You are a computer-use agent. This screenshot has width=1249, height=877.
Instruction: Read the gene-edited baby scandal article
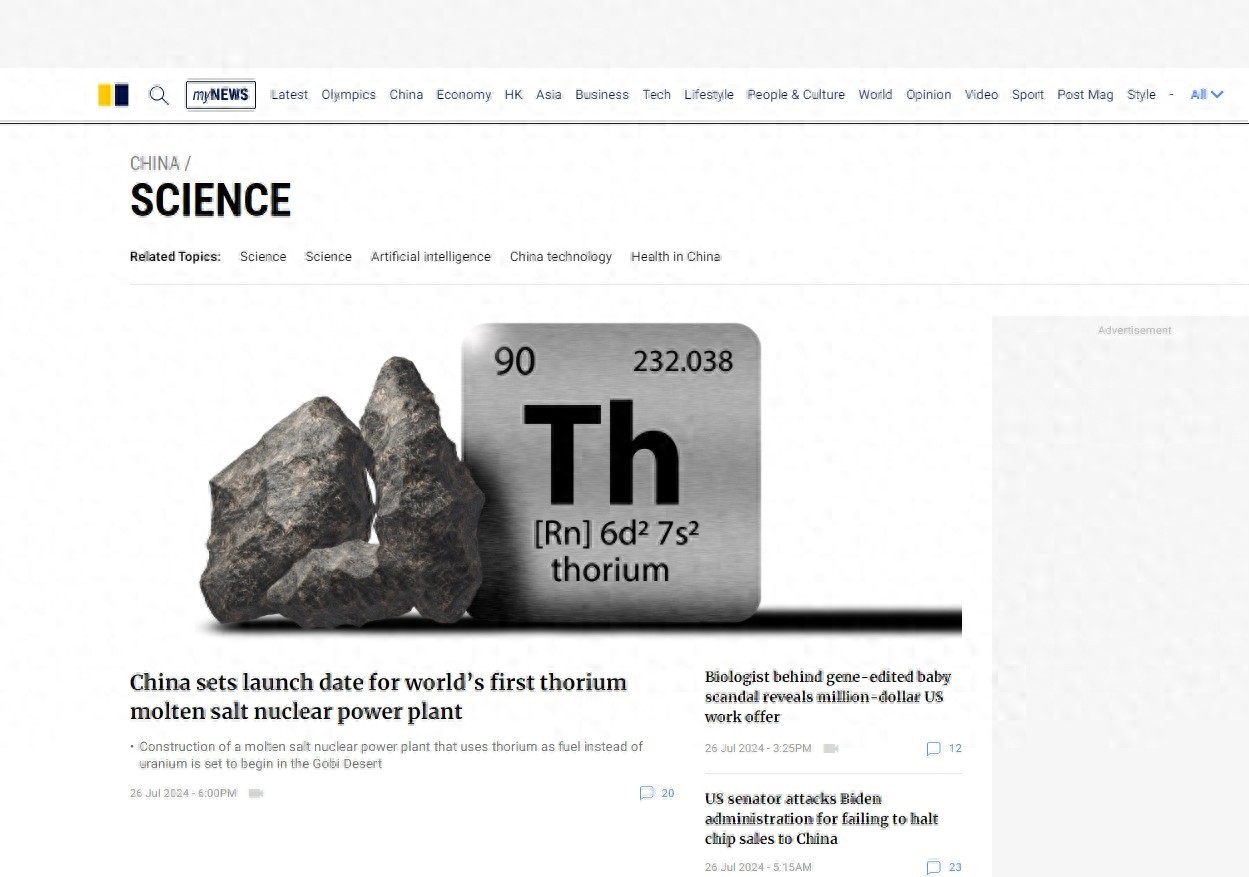coord(827,696)
